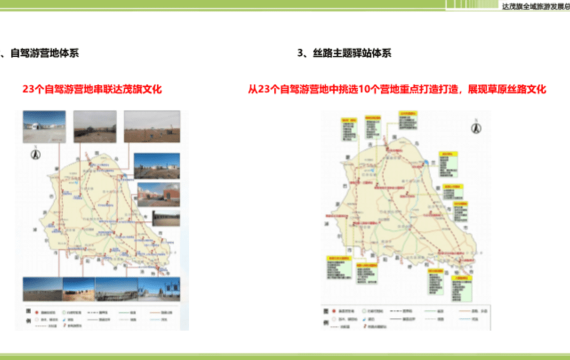Select the topmost yellow-headed label box above station map
Image resolution: width=570 pixels, height=360 pixels.
pyautogui.click(x=408, y=120)
